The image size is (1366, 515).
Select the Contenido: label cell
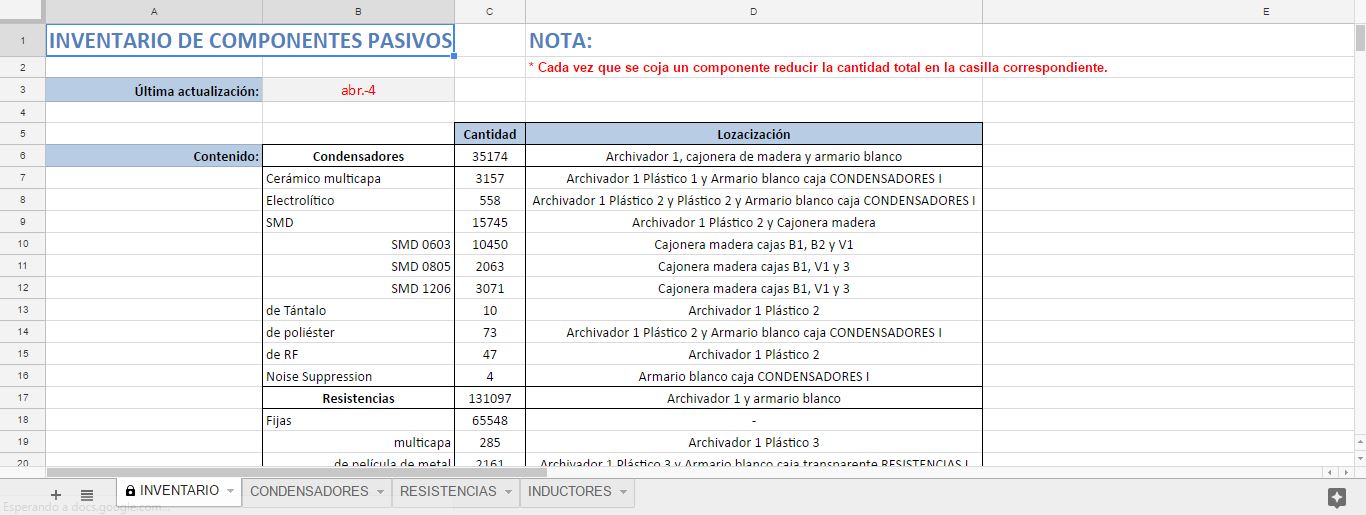point(154,156)
